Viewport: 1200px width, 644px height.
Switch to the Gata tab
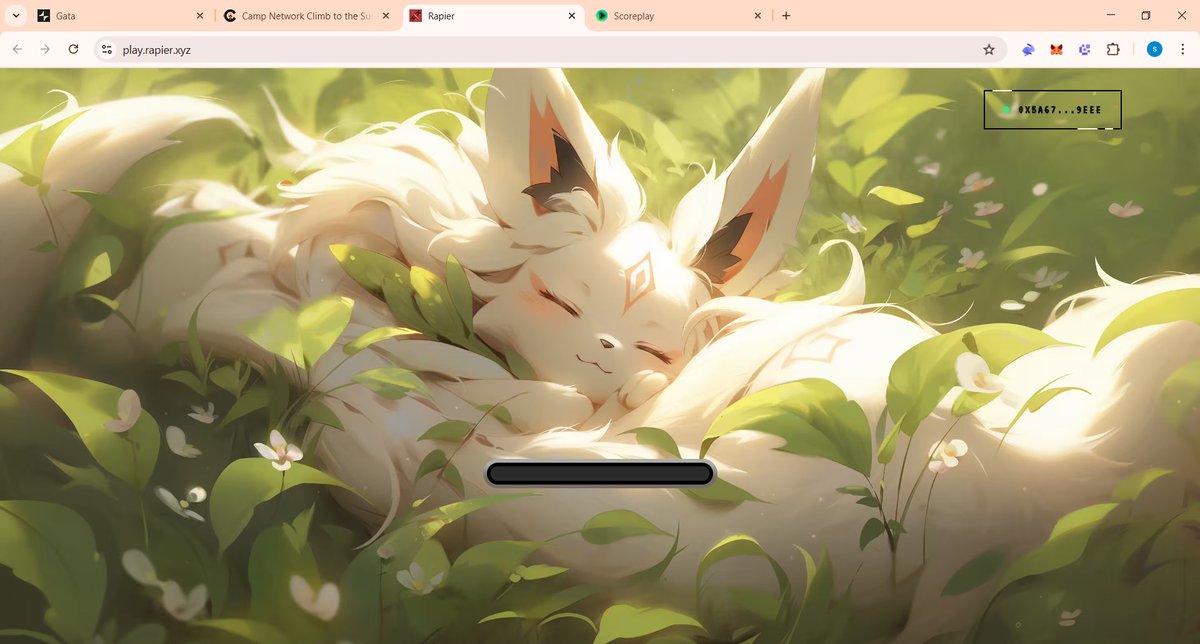coord(122,16)
